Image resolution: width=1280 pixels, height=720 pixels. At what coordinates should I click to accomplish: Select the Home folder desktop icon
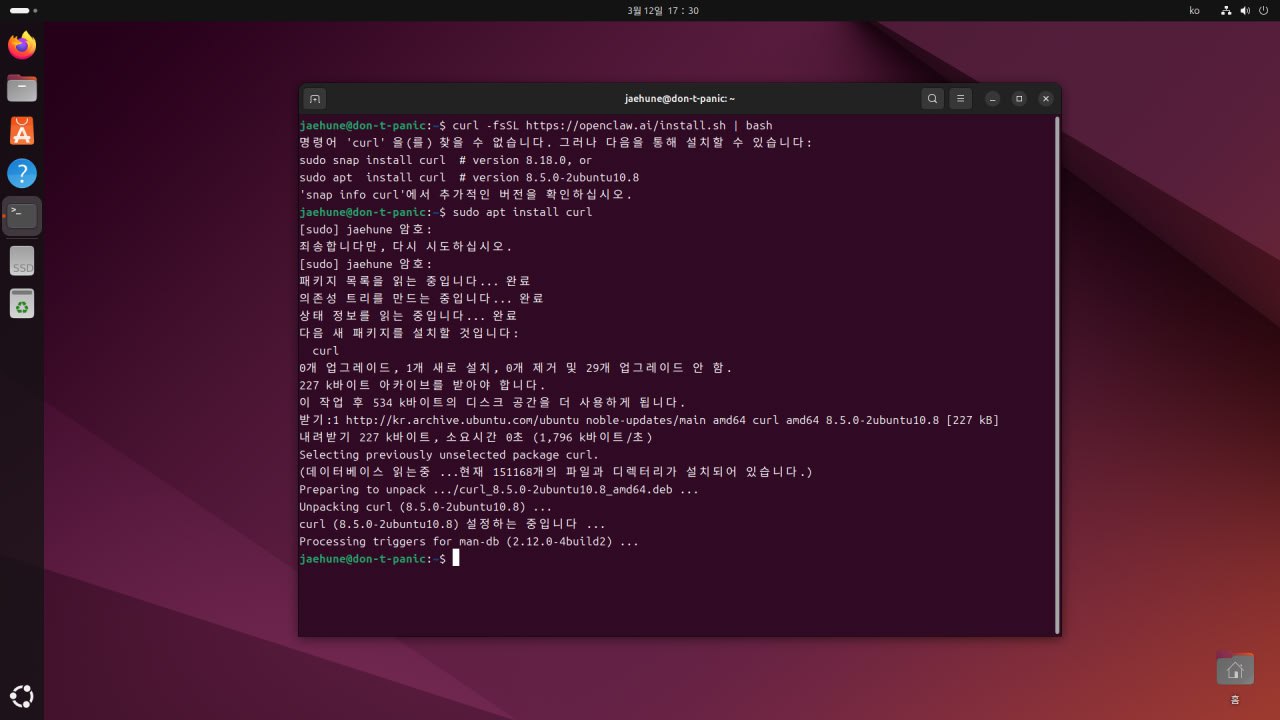(x=1235, y=670)
